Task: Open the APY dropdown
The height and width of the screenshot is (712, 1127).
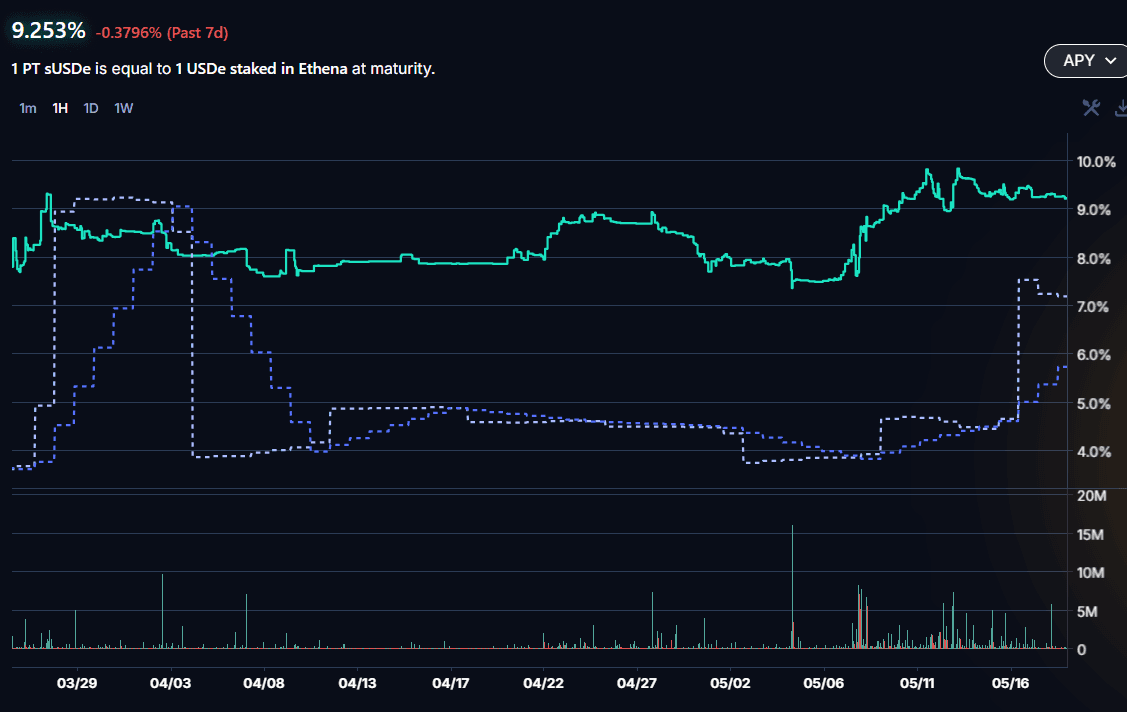Action: [1085, 60]
